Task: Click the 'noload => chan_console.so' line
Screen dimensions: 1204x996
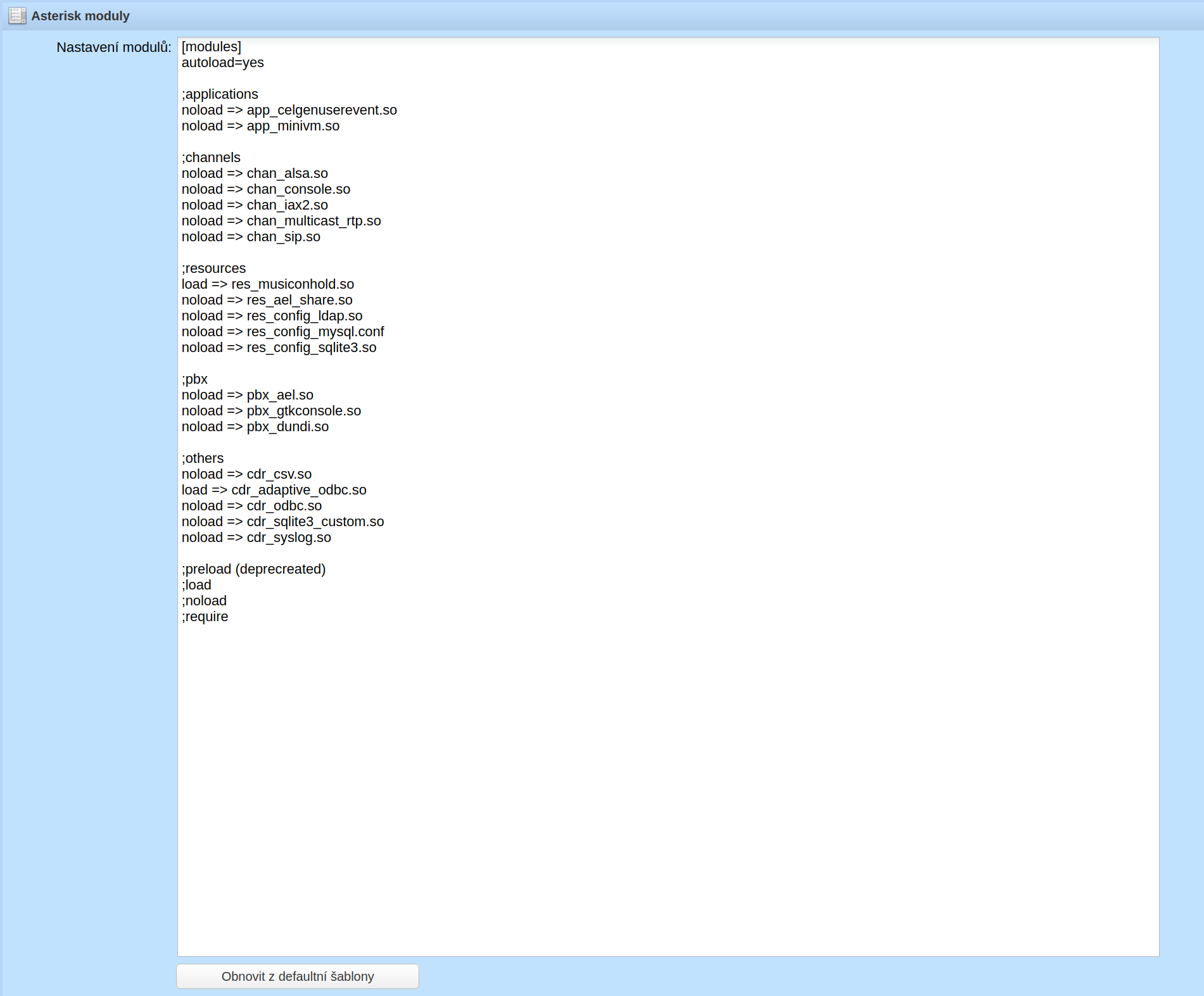Action: [266, 189]
